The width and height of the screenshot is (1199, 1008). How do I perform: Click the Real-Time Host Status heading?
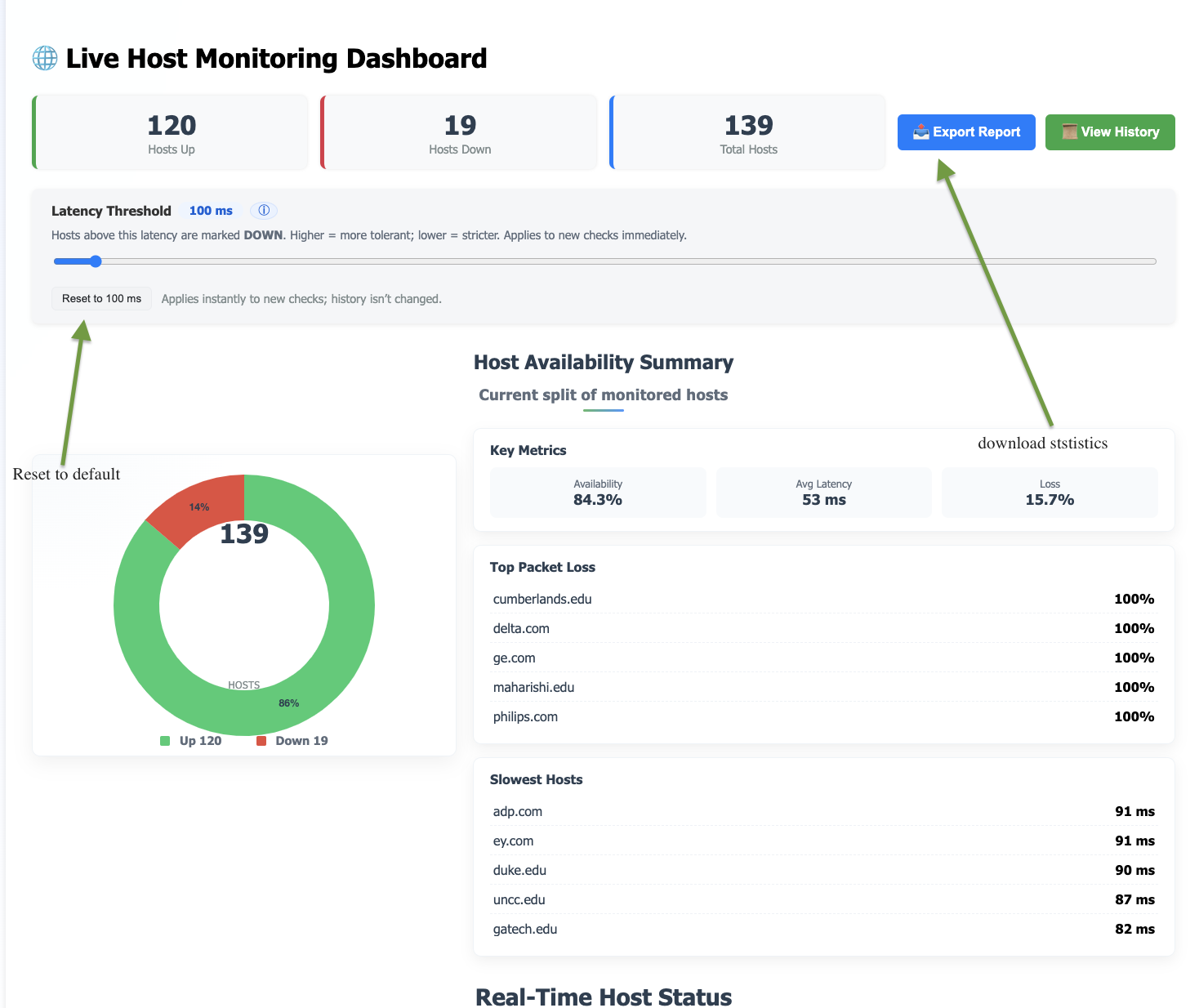click(x=604, y=997)
